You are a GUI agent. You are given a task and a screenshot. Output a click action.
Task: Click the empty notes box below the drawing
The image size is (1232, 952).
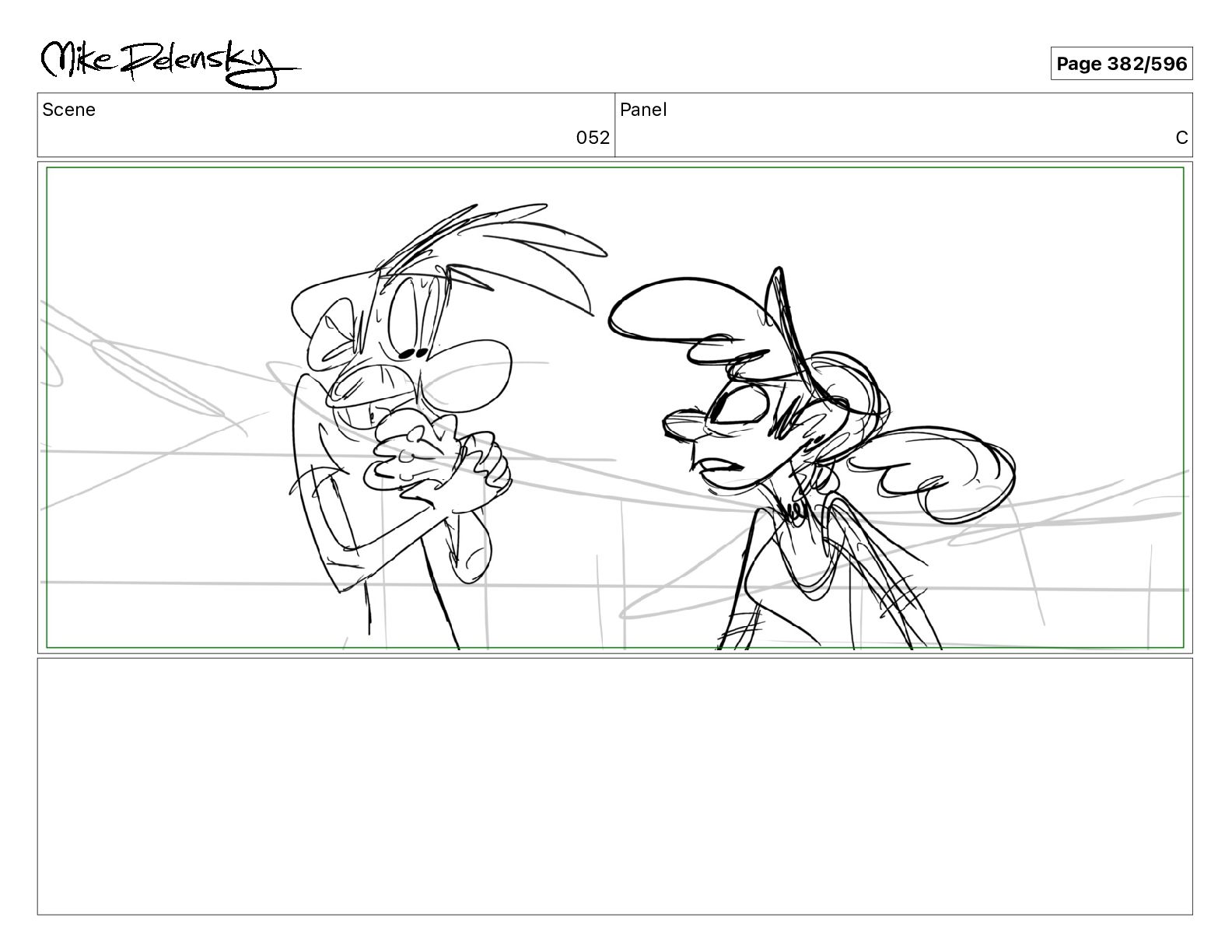(615, 786)
